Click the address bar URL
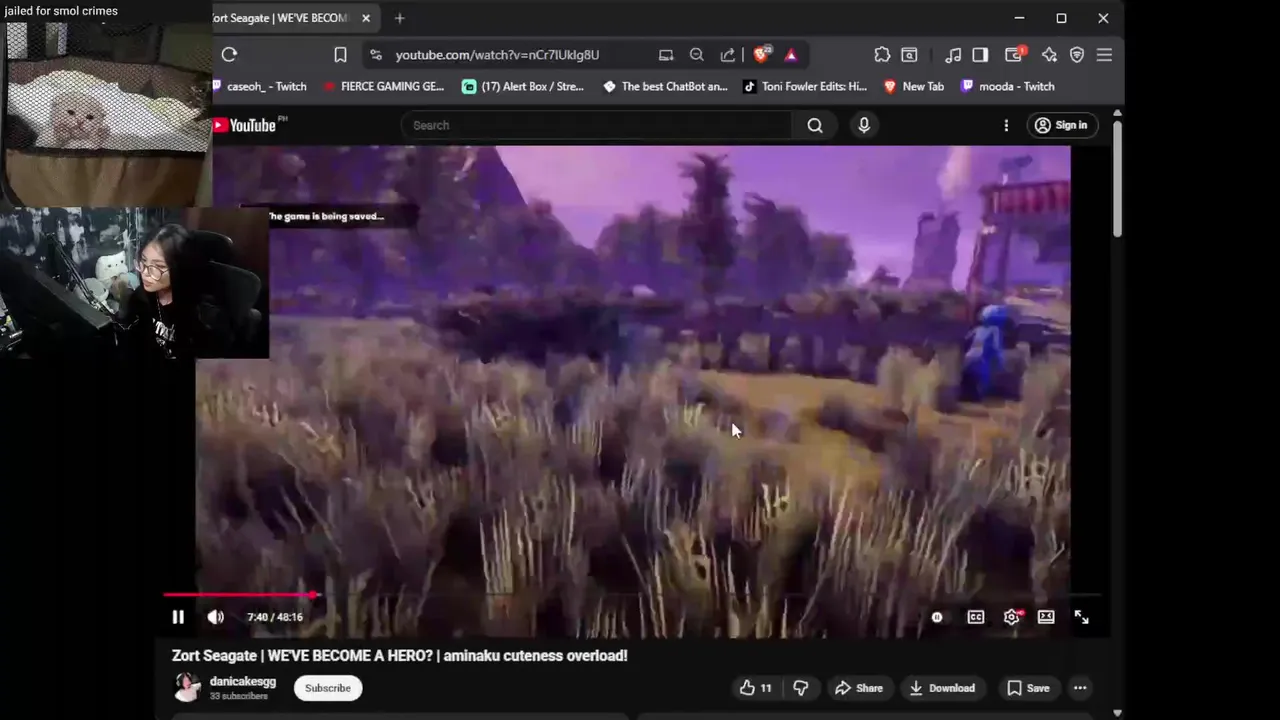 pyautogui.click(x=497, y=55)
